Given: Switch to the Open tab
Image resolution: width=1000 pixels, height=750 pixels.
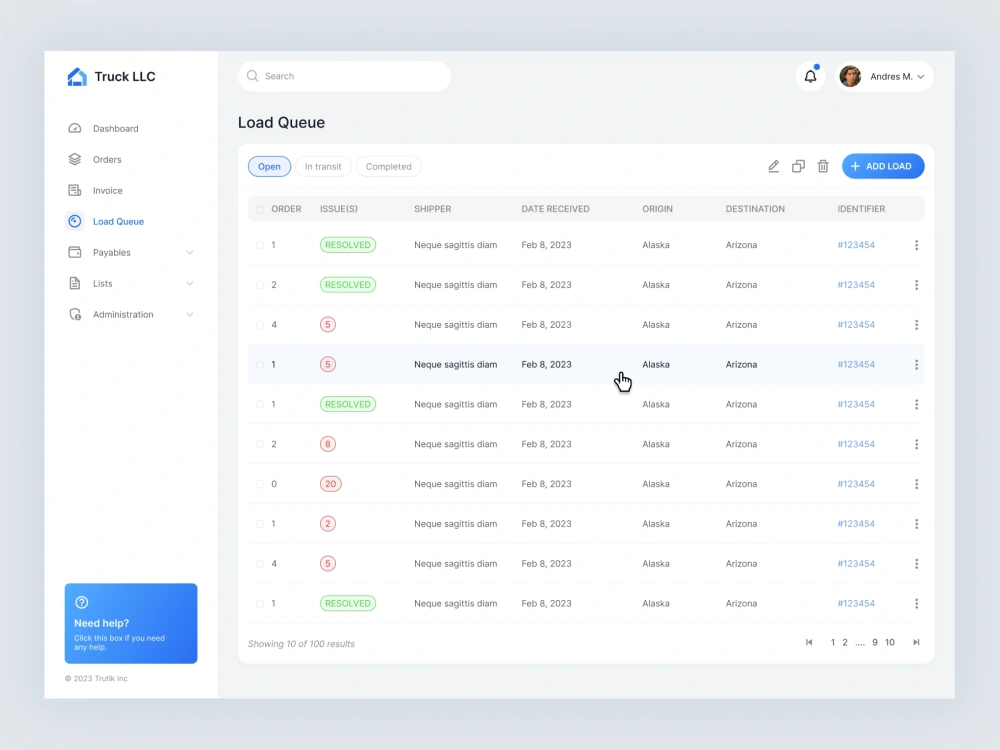Looking at the screenshot, I should [269, 166].
